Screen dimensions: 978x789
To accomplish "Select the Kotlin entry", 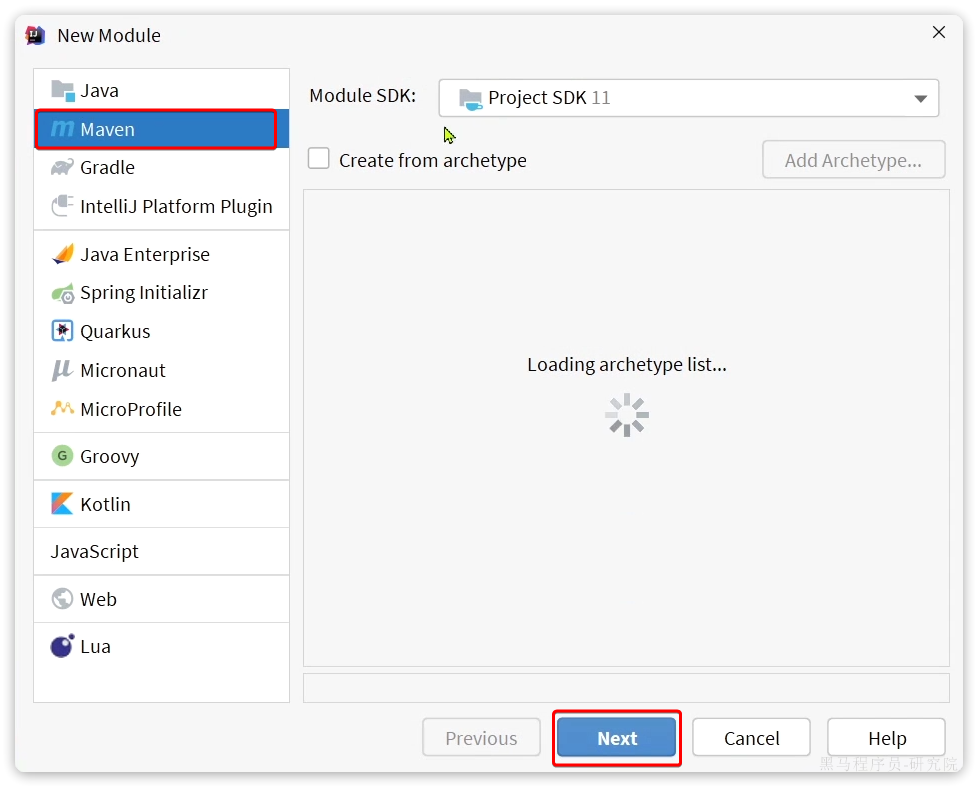I will [162, 504].
